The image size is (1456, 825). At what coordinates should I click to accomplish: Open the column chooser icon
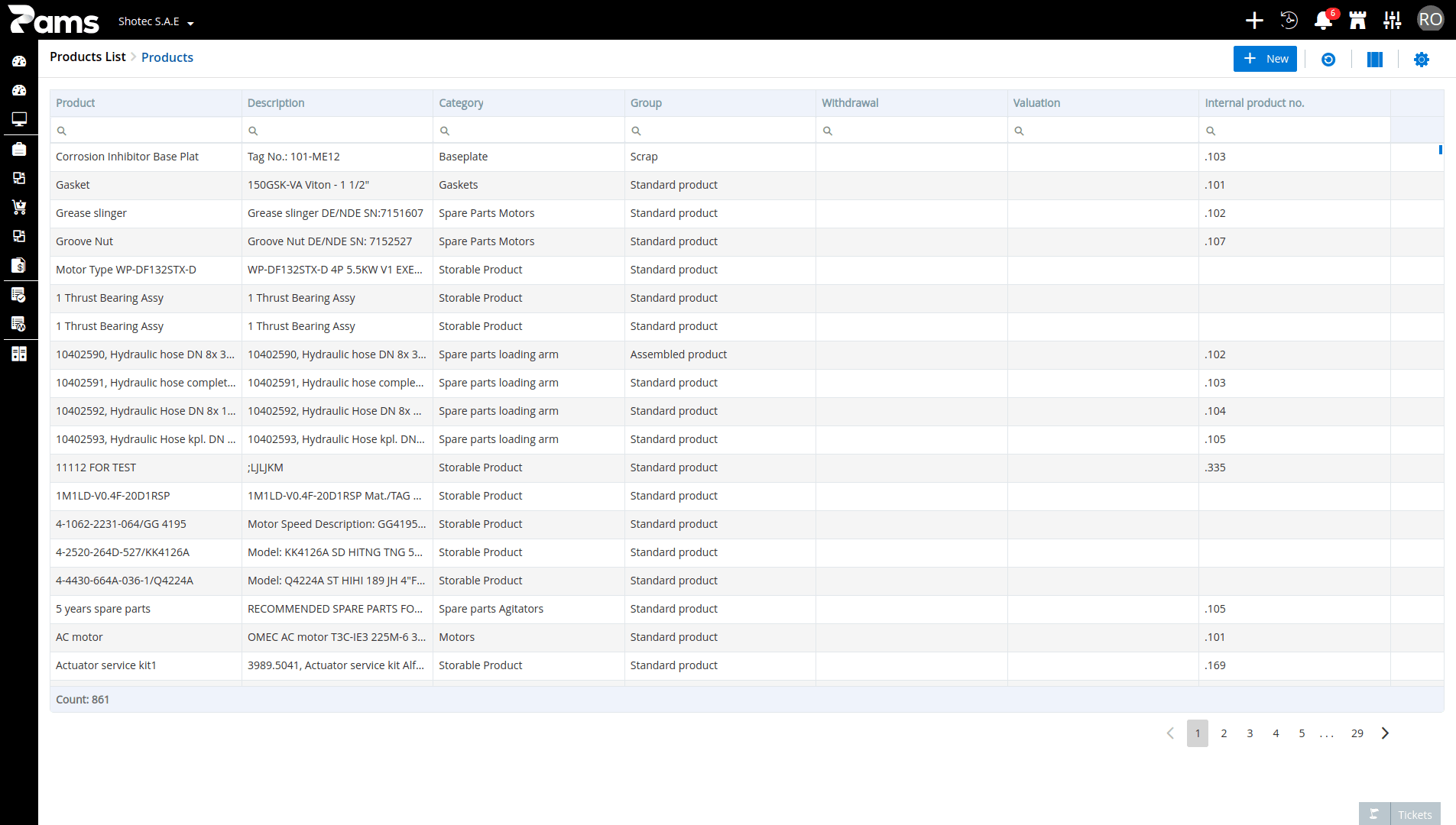point(1375,60)
